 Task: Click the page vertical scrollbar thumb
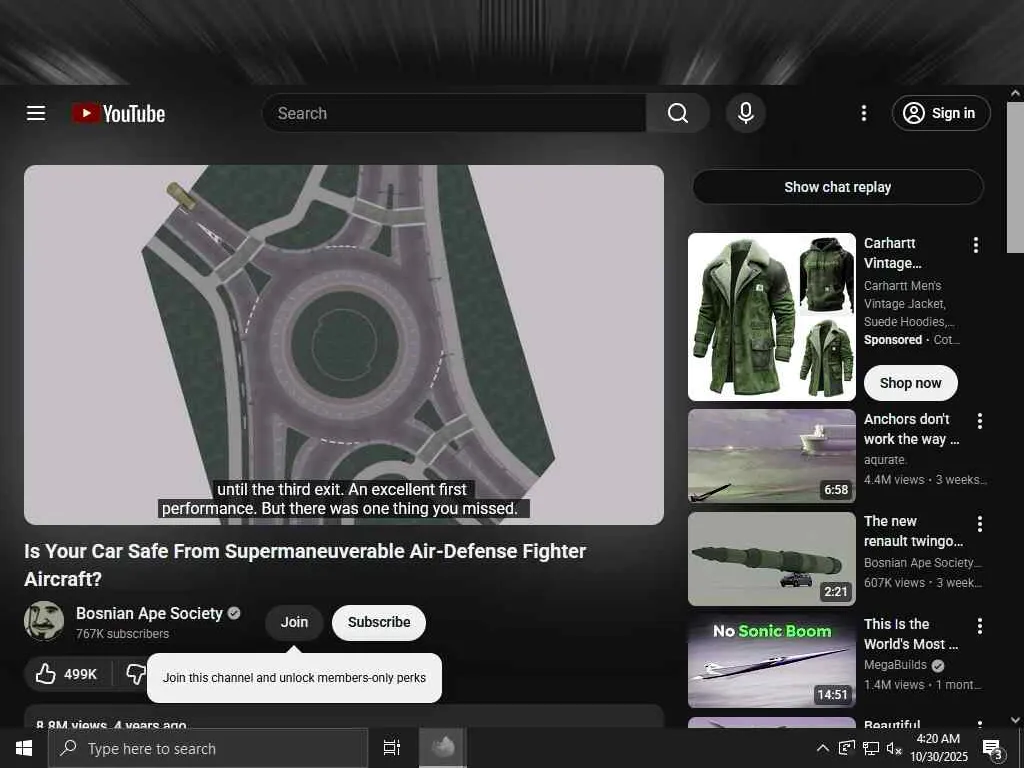point(1015,177)
